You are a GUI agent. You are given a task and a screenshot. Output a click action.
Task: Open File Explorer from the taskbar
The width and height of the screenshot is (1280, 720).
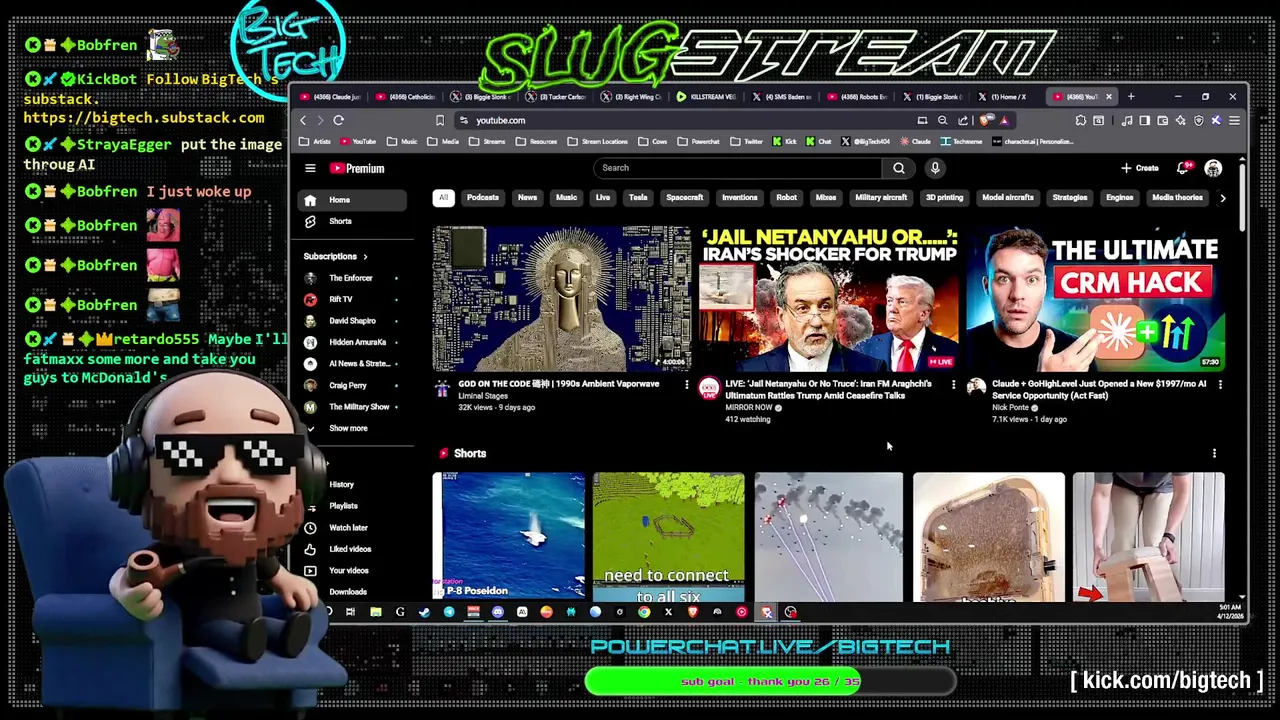(375, 612)
